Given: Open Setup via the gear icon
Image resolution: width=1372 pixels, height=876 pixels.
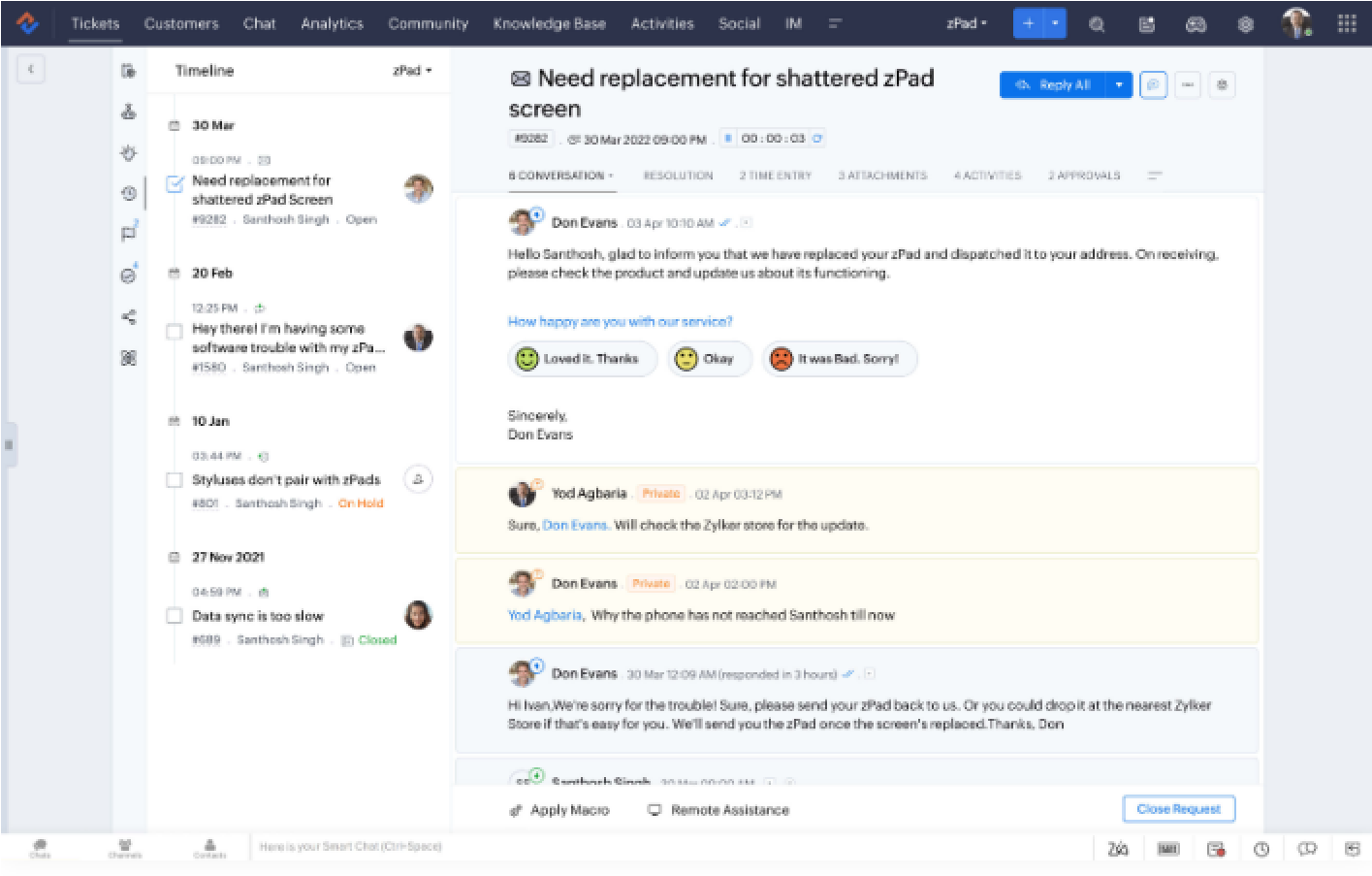Looking at the screenshot, I should pos(1245,23).
